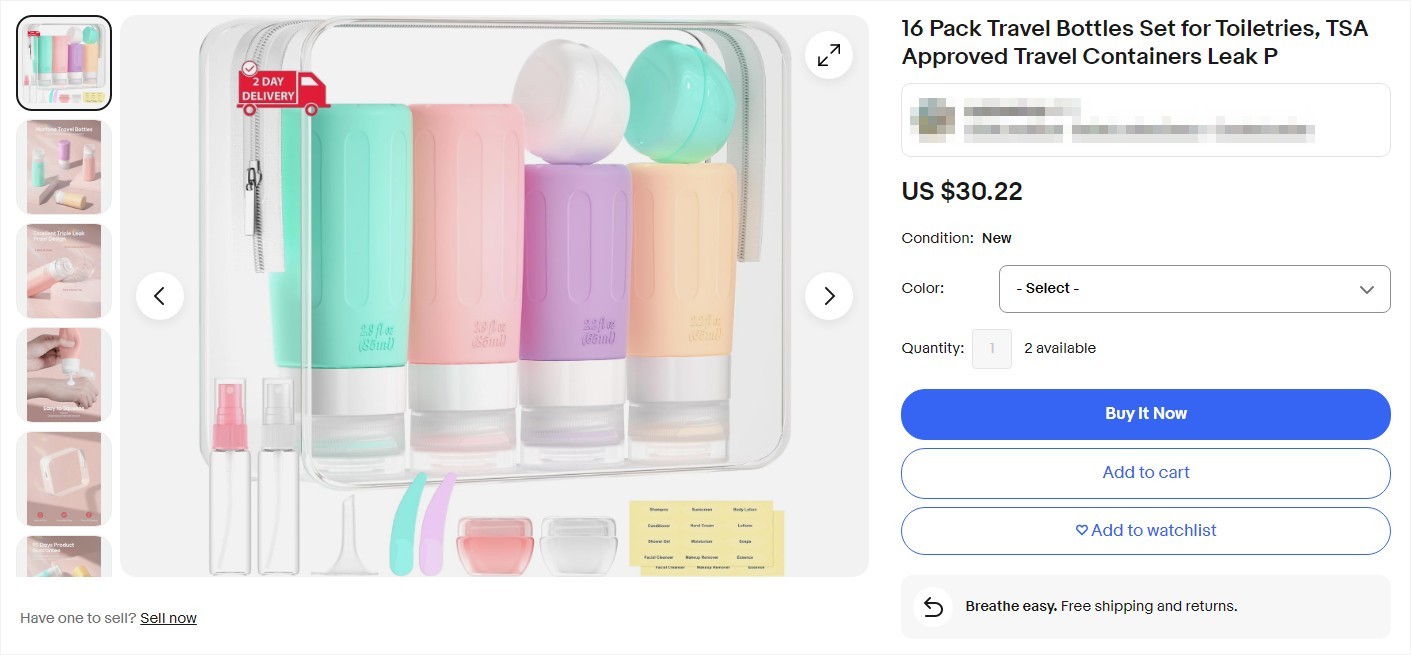Screen dimensions: 1411x655
Task: Select the last partially visible thumbnail
Action: [63, 555]
